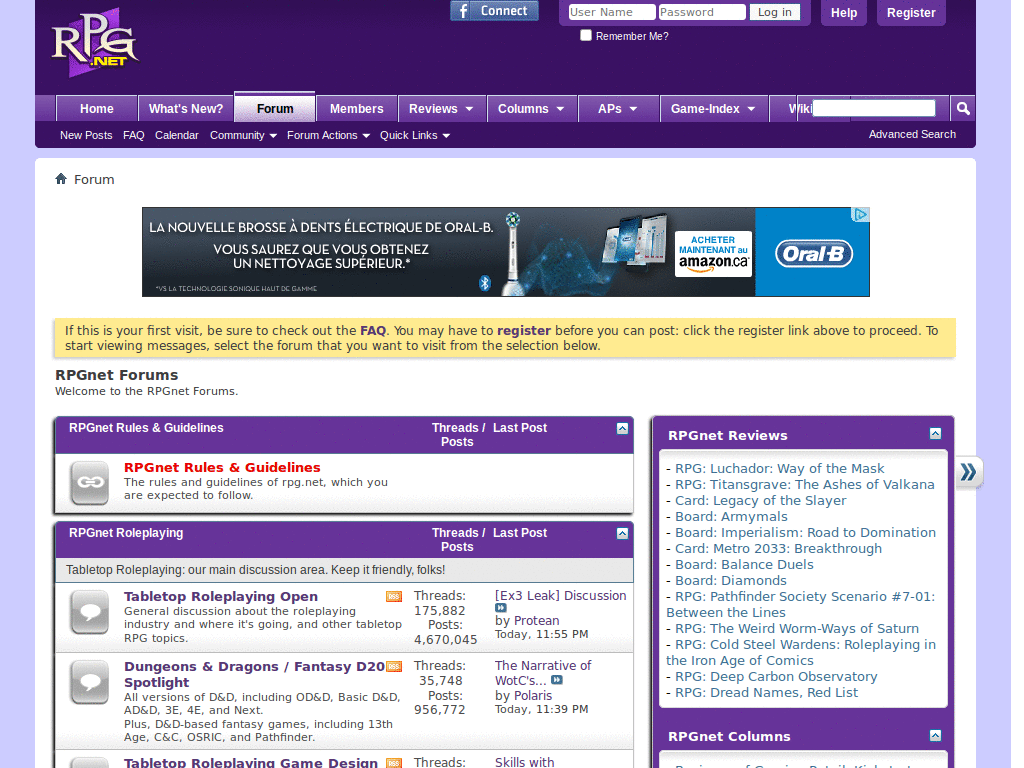Open RSS feed for Dungeons & Dragons forum

pos(394,667)
